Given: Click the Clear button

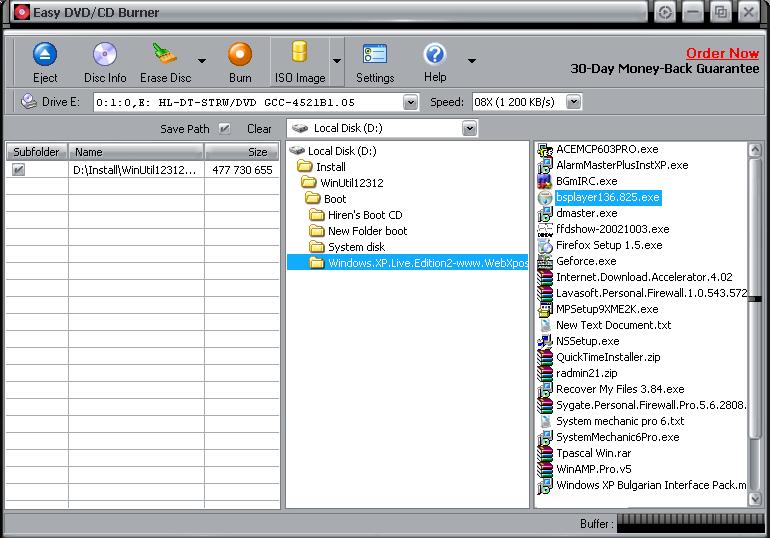Looking at the screenshot, I should (259, 129).
